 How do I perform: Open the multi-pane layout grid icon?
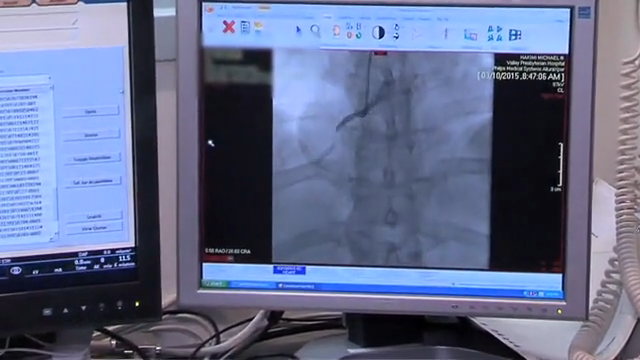(515, 35)
